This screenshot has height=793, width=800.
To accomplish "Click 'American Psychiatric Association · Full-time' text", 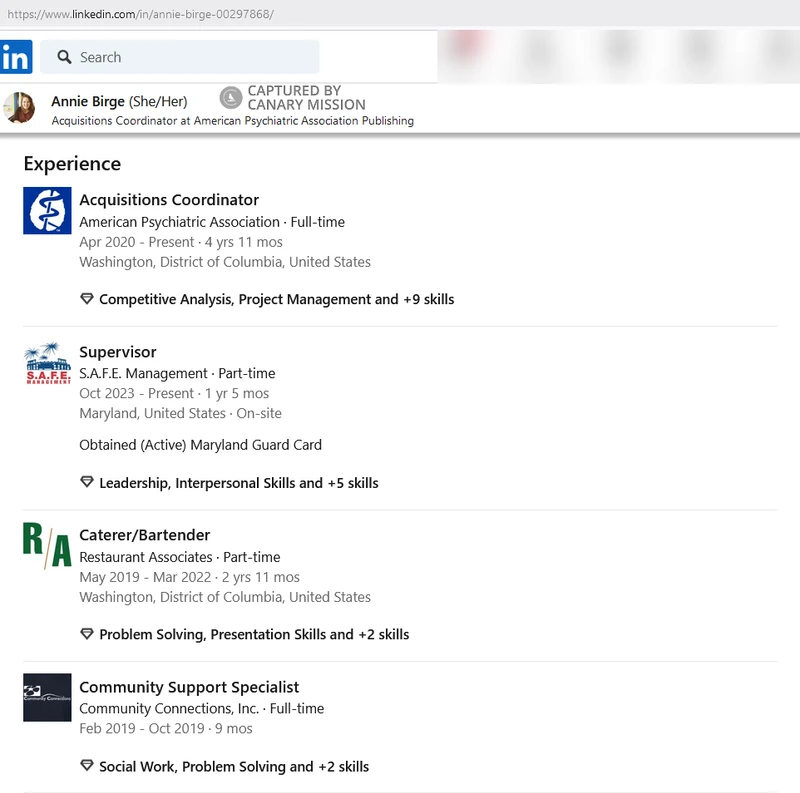I will tap(212, 222).
